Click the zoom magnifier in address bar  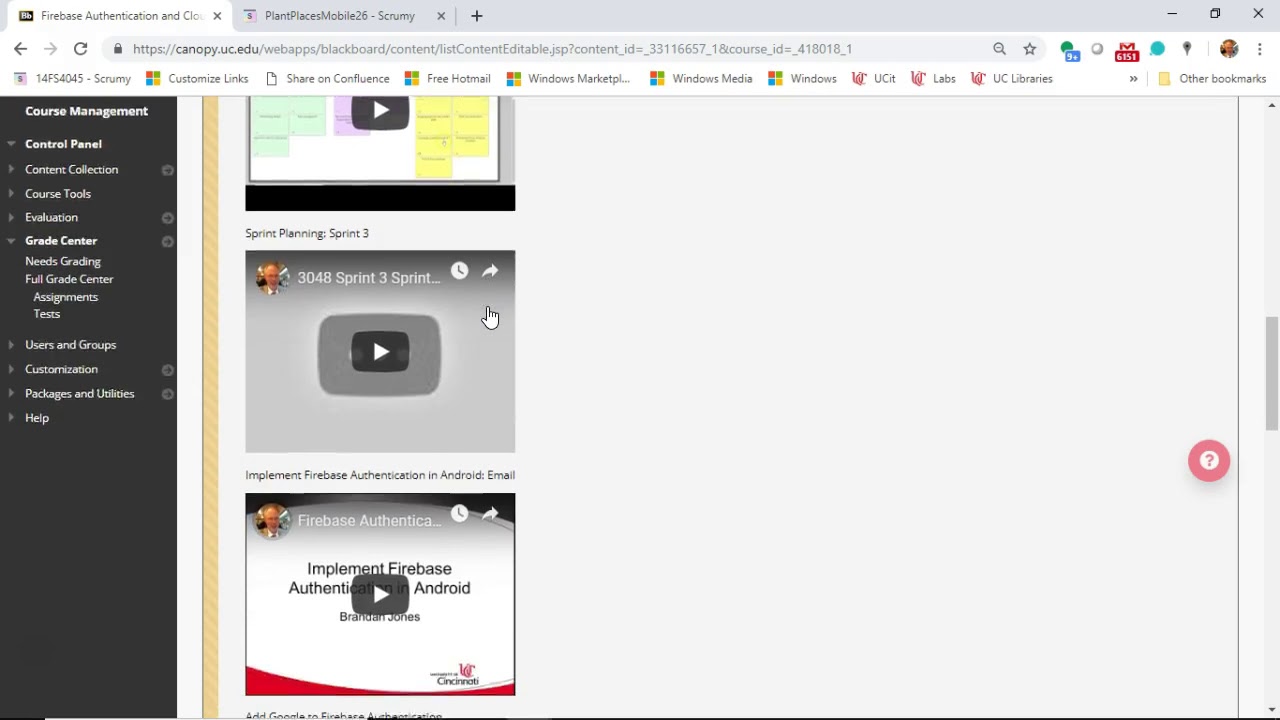[999, 48]
